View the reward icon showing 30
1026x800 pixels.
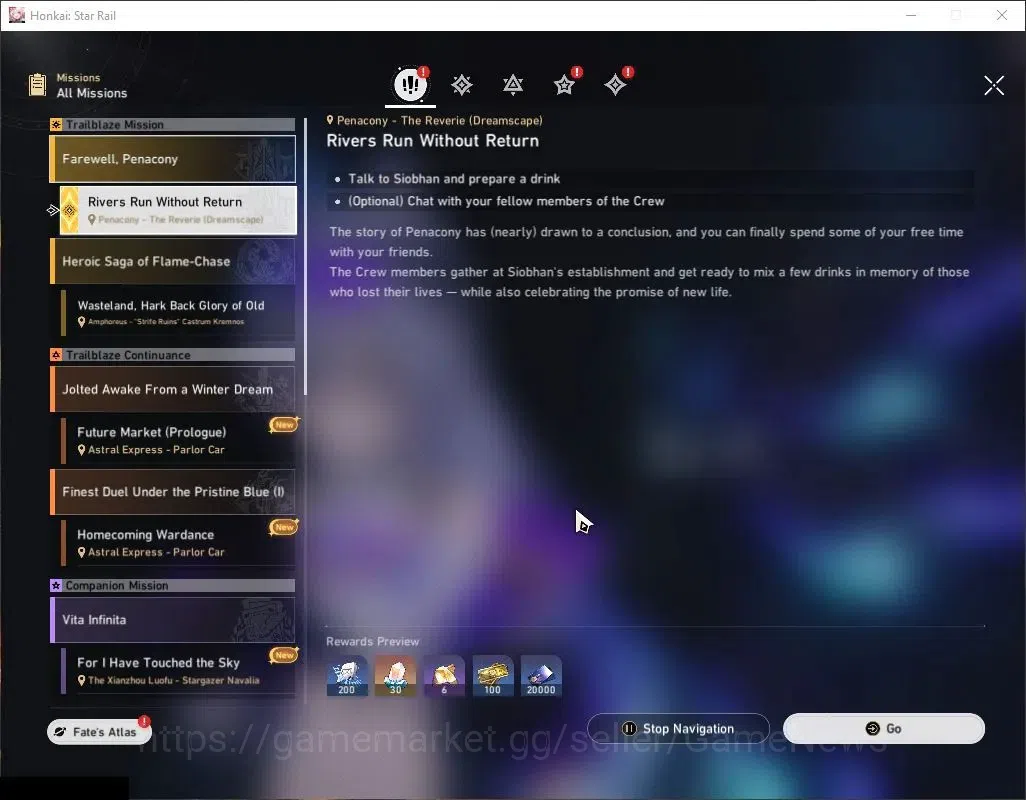[395, 676]
